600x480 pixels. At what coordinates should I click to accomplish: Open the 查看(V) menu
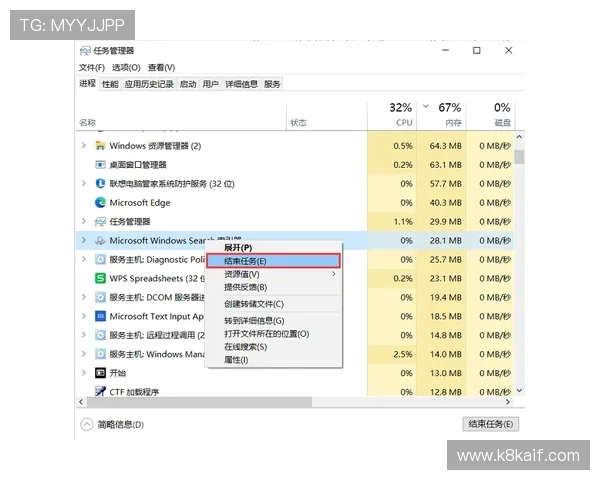pos(161,68)
